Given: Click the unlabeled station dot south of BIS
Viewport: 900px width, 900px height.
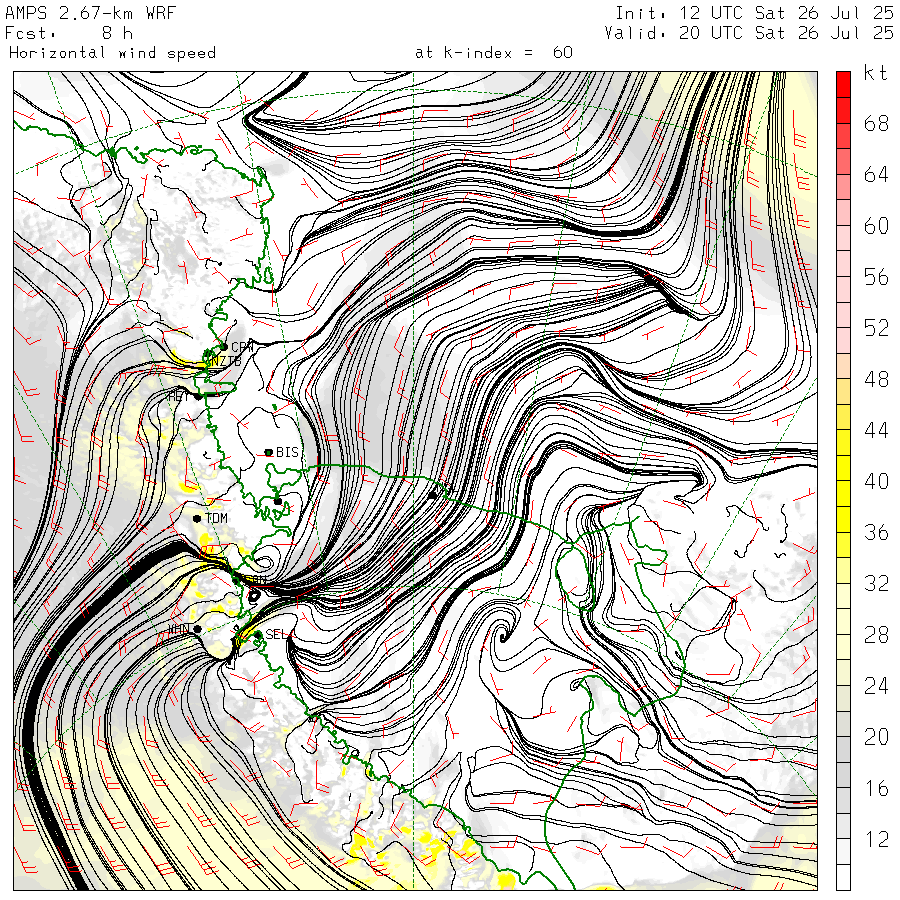Looking at the screenshot, I should coord(278,501).
